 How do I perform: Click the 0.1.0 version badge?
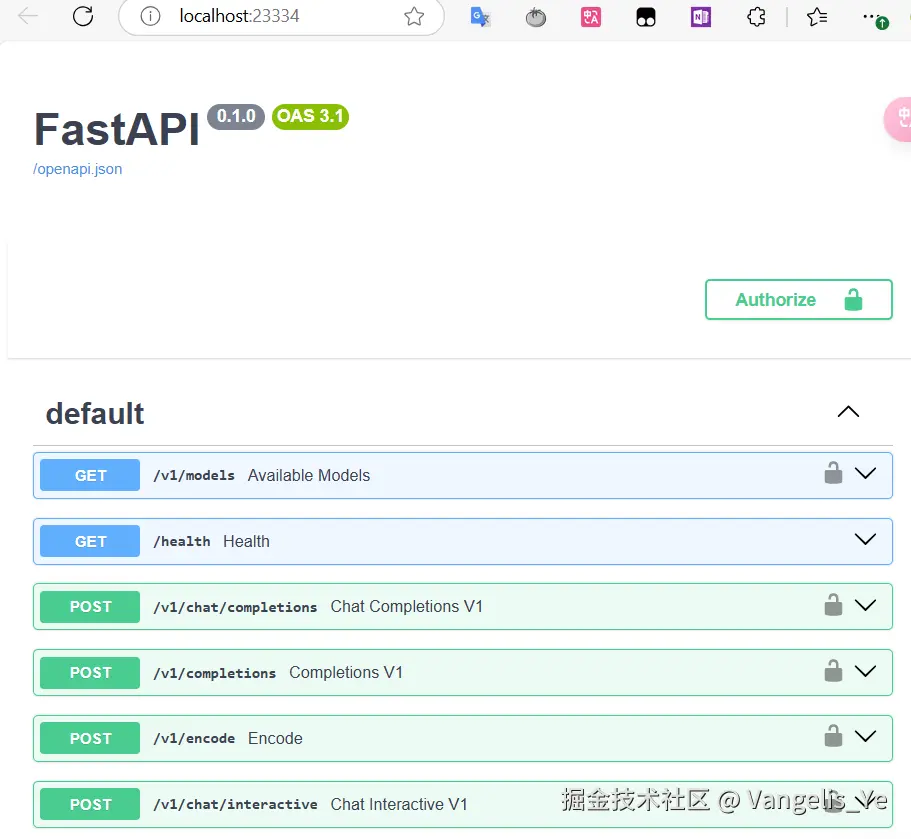[236, 117]
